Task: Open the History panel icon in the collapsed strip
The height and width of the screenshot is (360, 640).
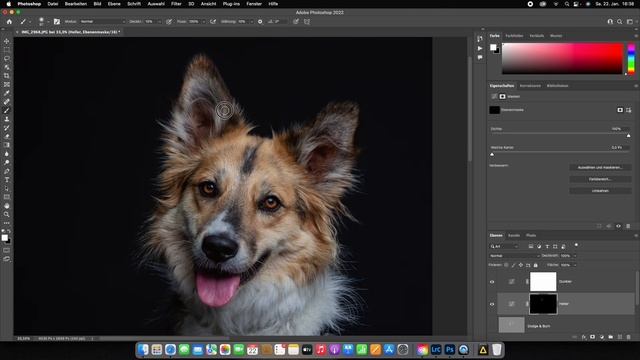Action: [480, 39]
